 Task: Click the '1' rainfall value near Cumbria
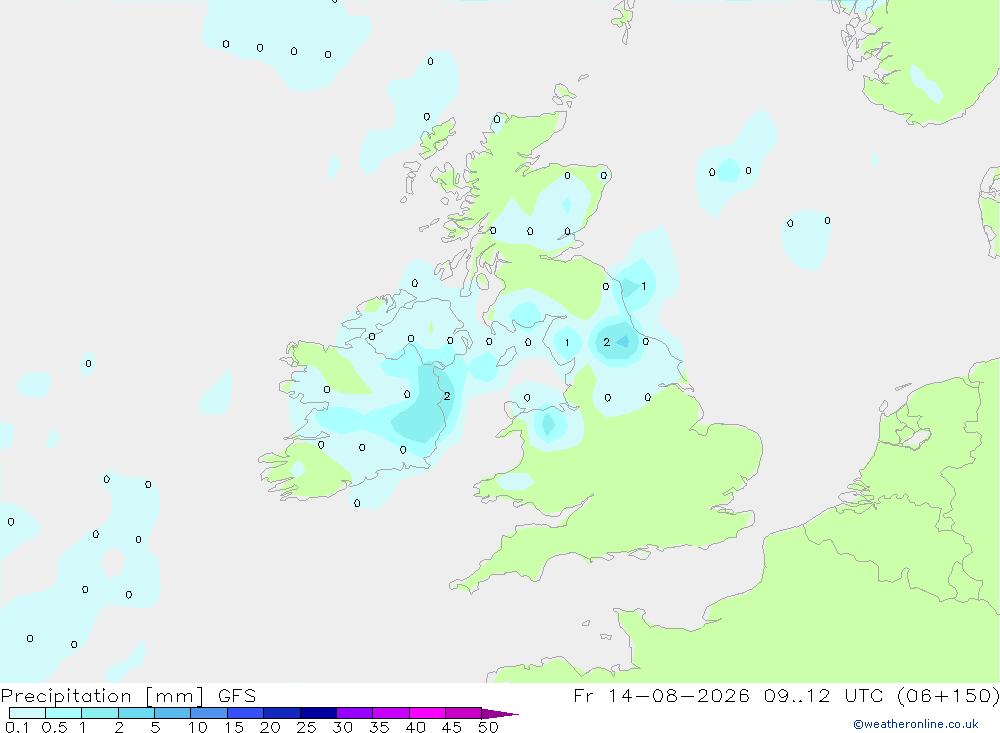(x=567, y=343)
